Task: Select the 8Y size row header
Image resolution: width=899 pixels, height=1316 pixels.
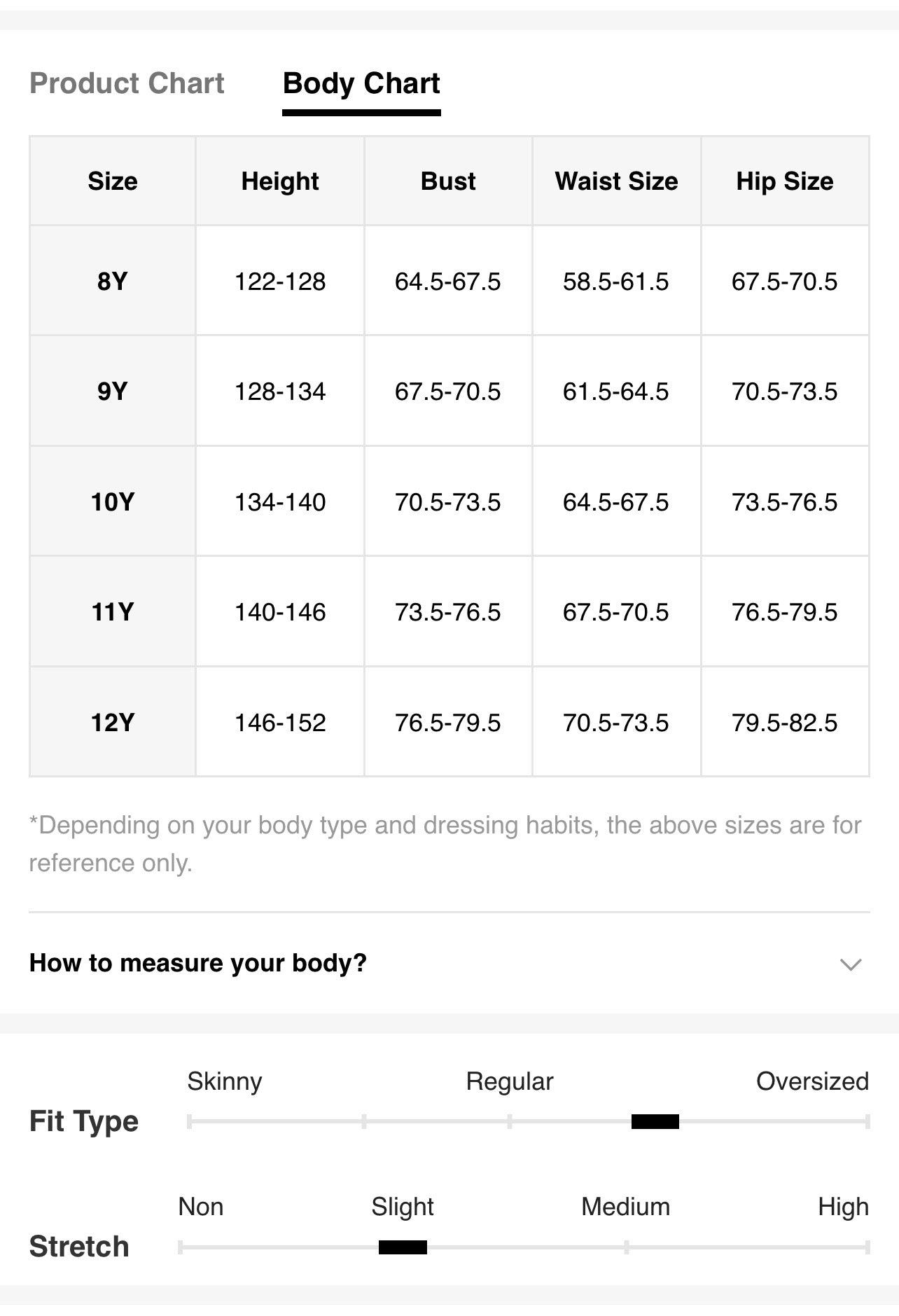Action: (x=113, y=281)
